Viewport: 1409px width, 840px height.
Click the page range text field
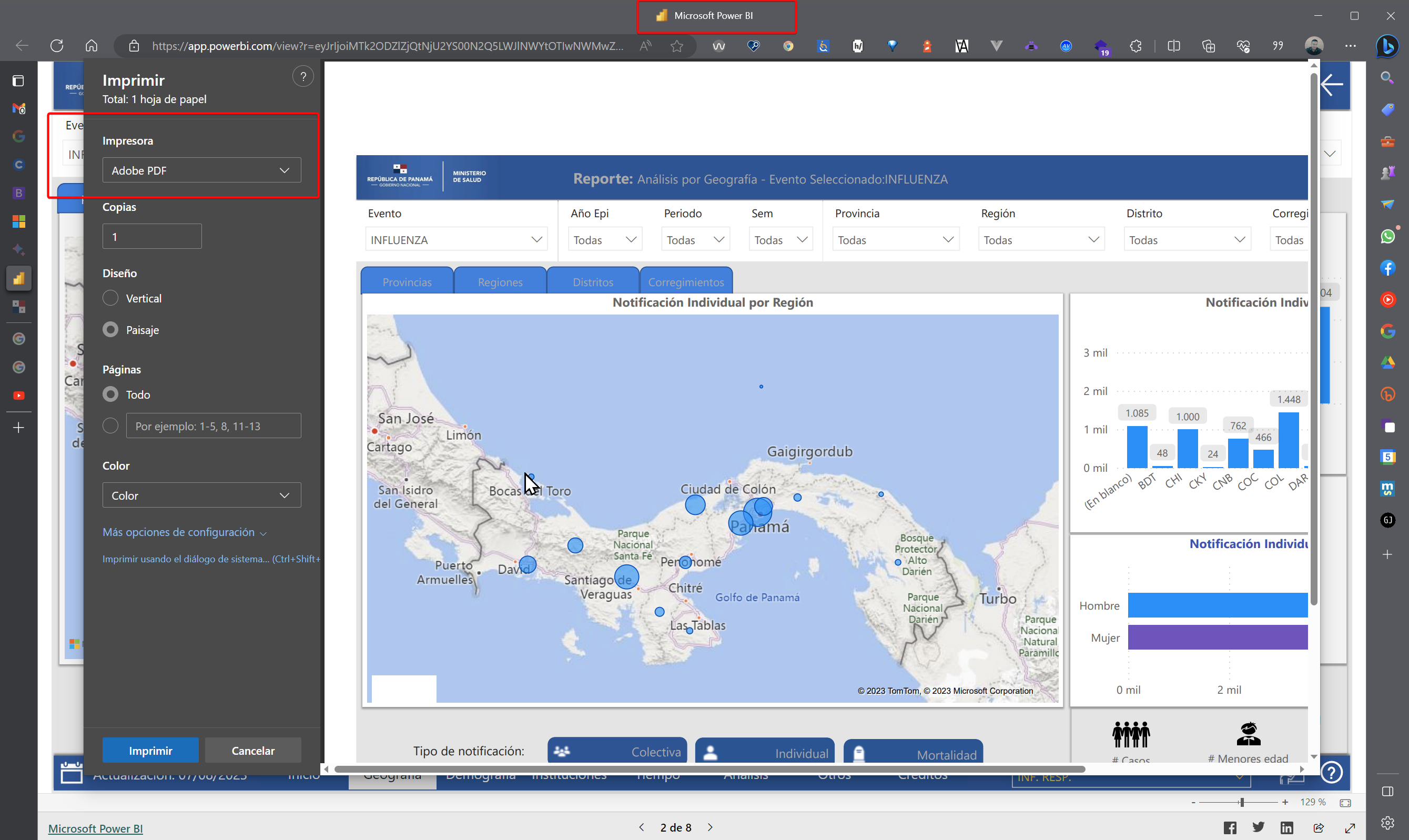(x=214, y=426)
